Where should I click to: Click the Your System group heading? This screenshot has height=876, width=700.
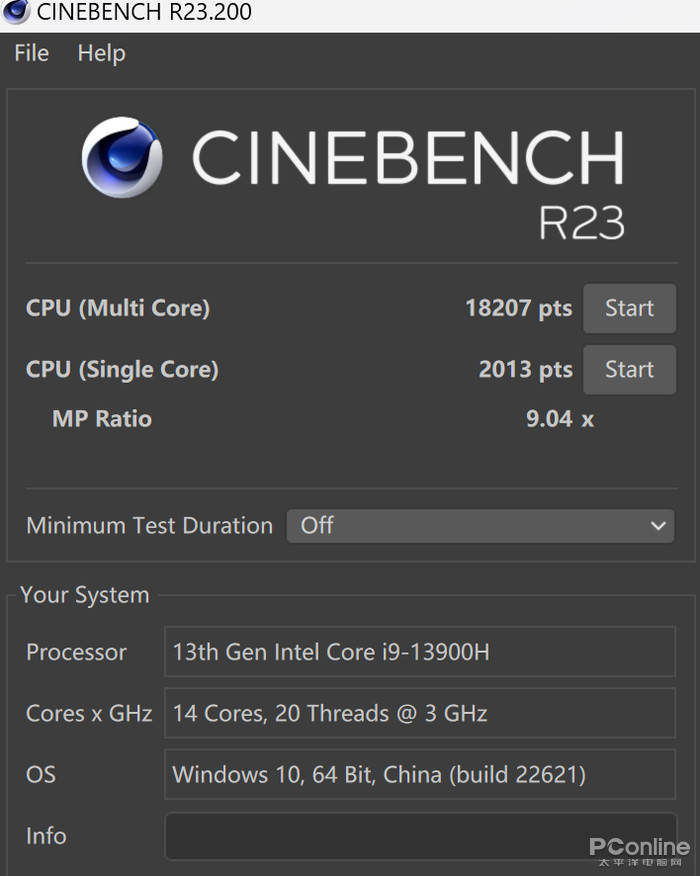coord(85,595)
